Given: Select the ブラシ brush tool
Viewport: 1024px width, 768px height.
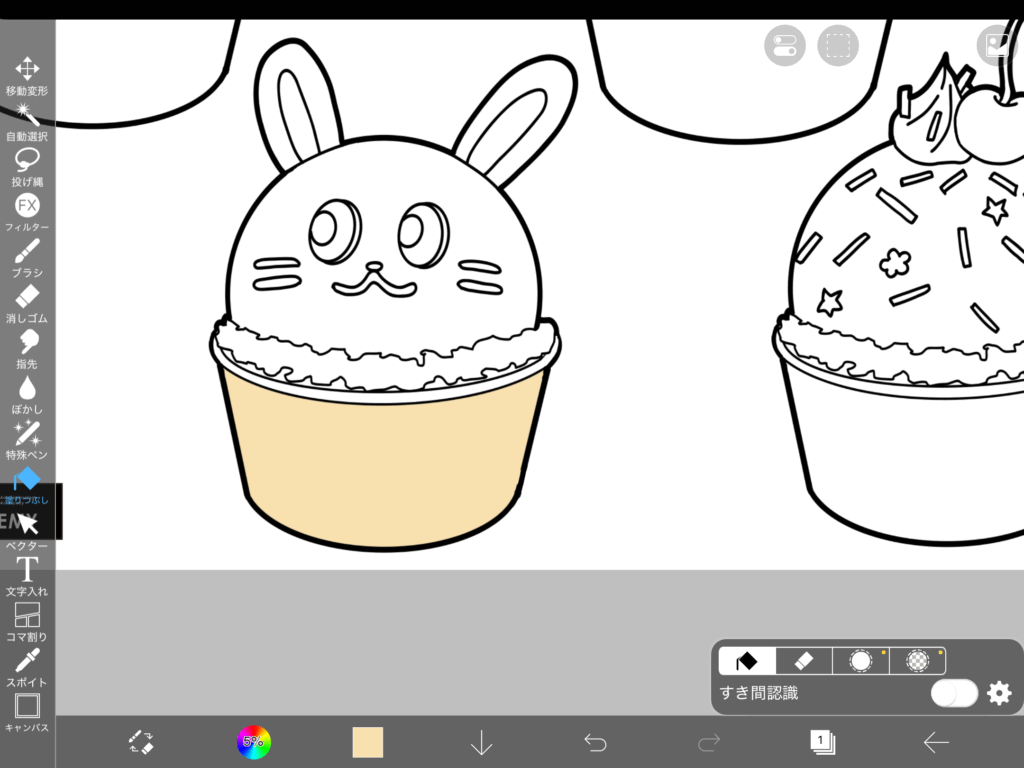Looking at the screenshot, I should point(27,252).
